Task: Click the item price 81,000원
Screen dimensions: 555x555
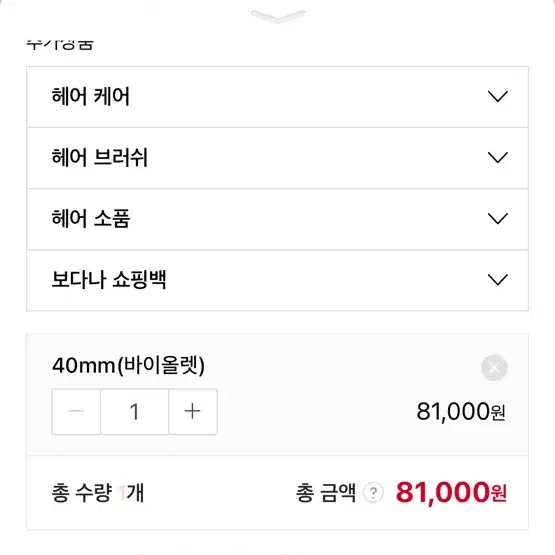Action: (x=461, y=412)
